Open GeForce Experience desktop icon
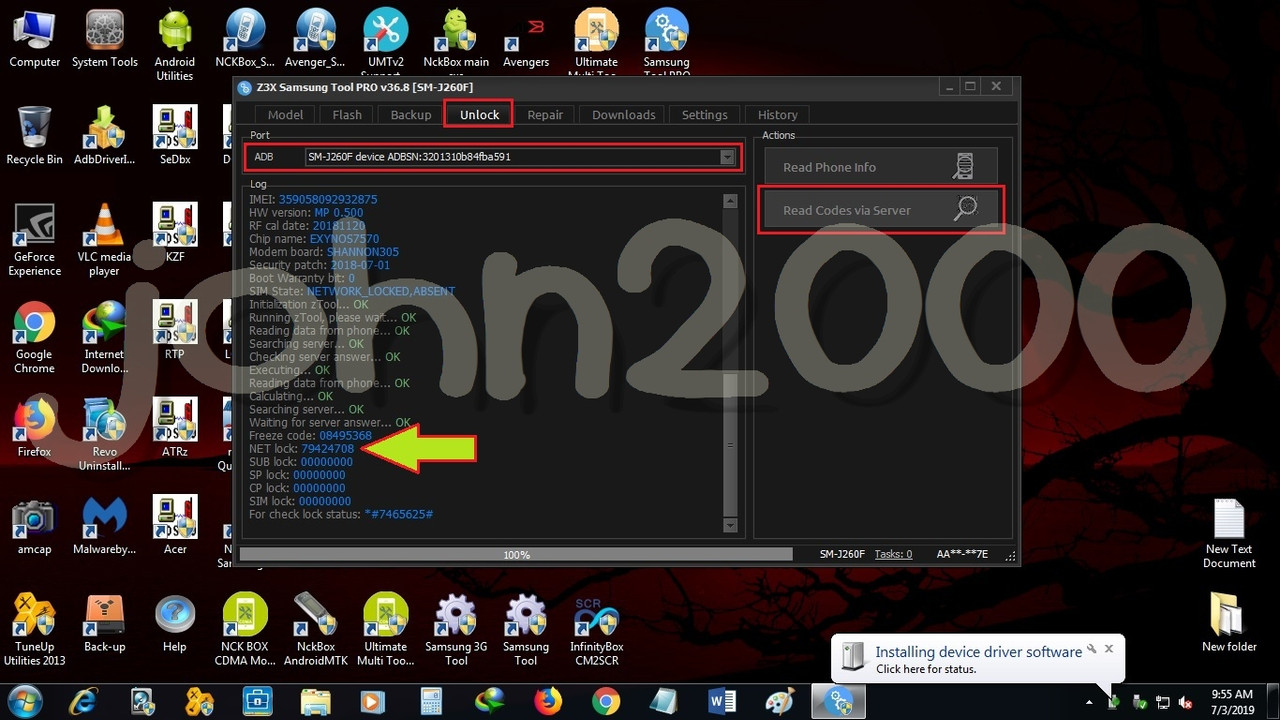Screen dimensions: 1280x720 [34, 240]
